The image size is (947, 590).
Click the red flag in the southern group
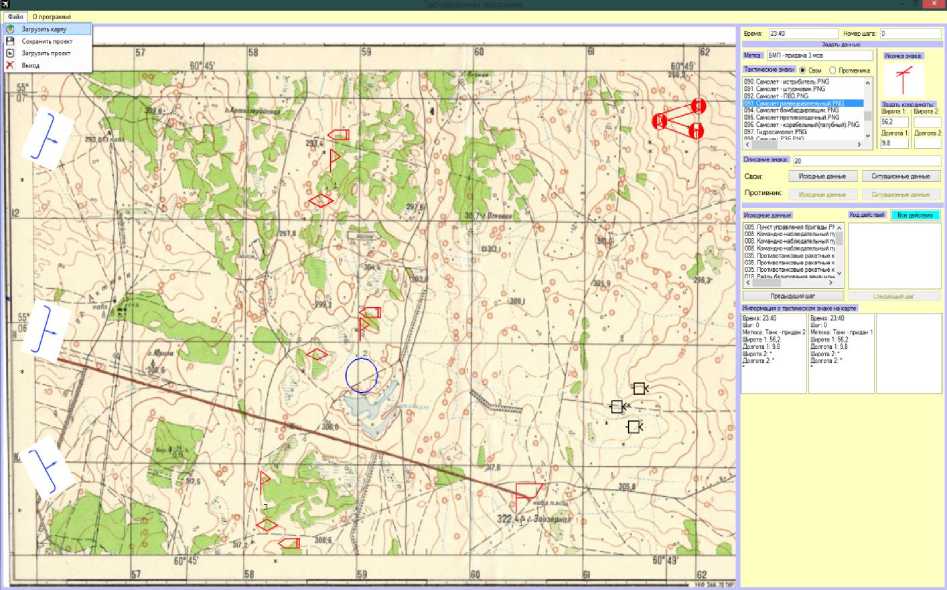pos(265,482)
